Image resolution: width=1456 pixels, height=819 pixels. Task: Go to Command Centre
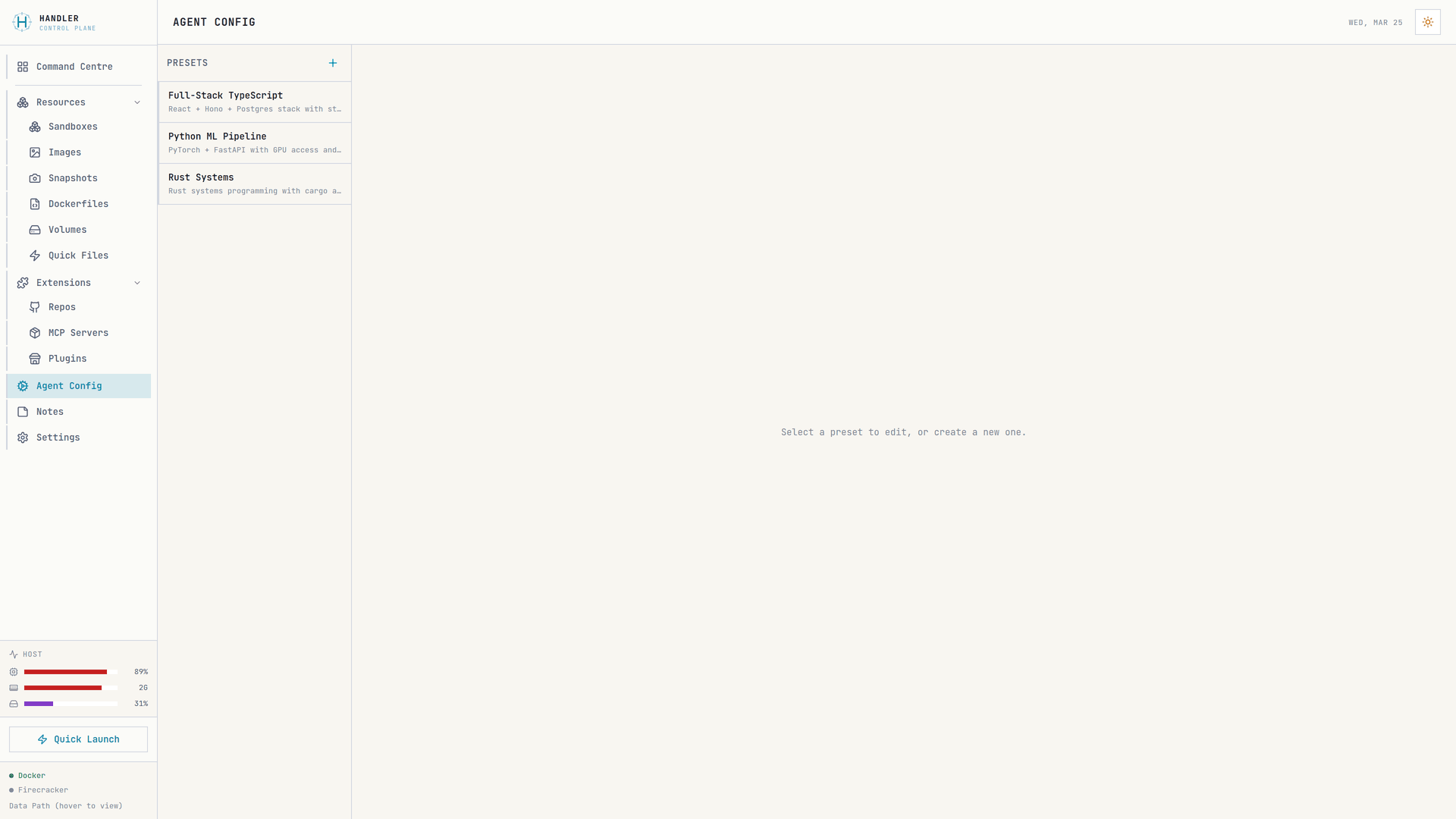[74, 67]
